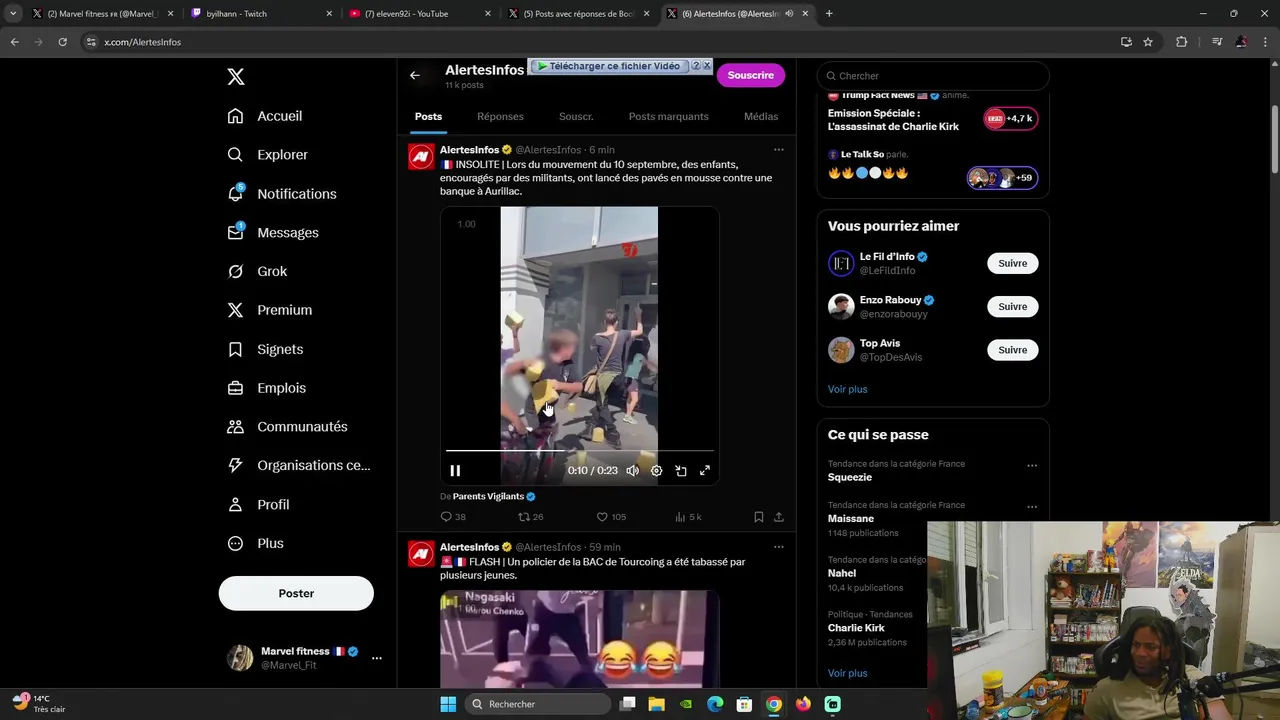Mute the video sound
The width and height of the screenshot is (1280, 720).
coord(632,471)
